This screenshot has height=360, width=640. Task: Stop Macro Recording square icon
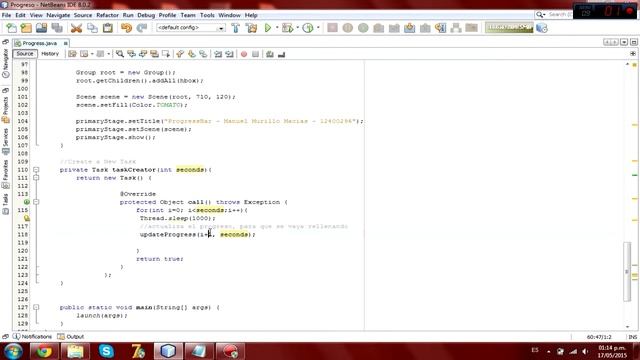point(256,54)
